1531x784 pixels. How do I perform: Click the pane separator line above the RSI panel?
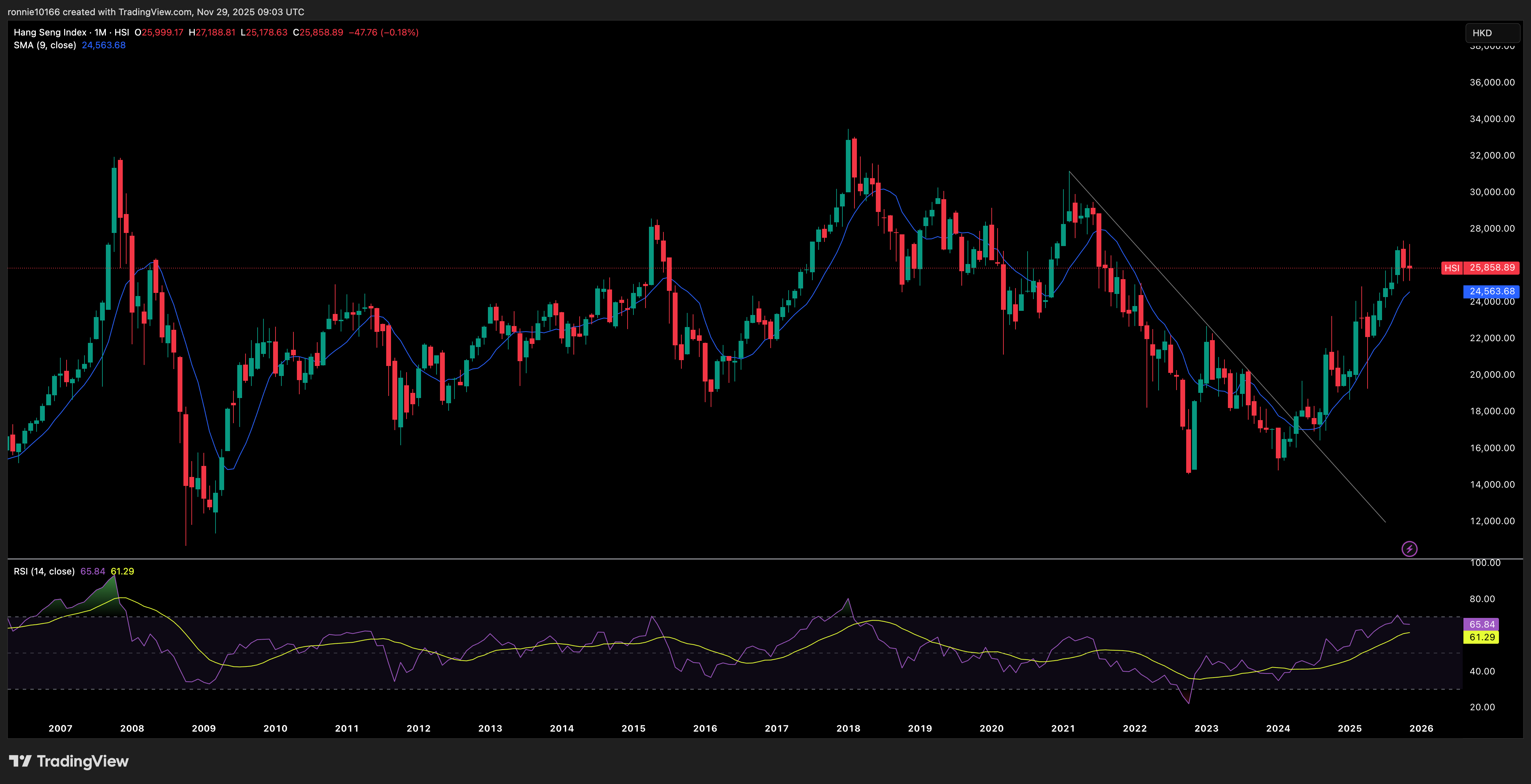point(713,559)
